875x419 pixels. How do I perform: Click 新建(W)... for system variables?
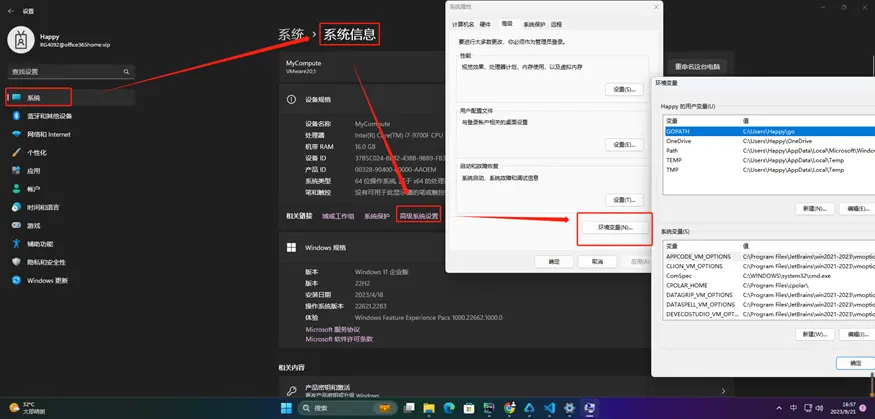point(815,334)
